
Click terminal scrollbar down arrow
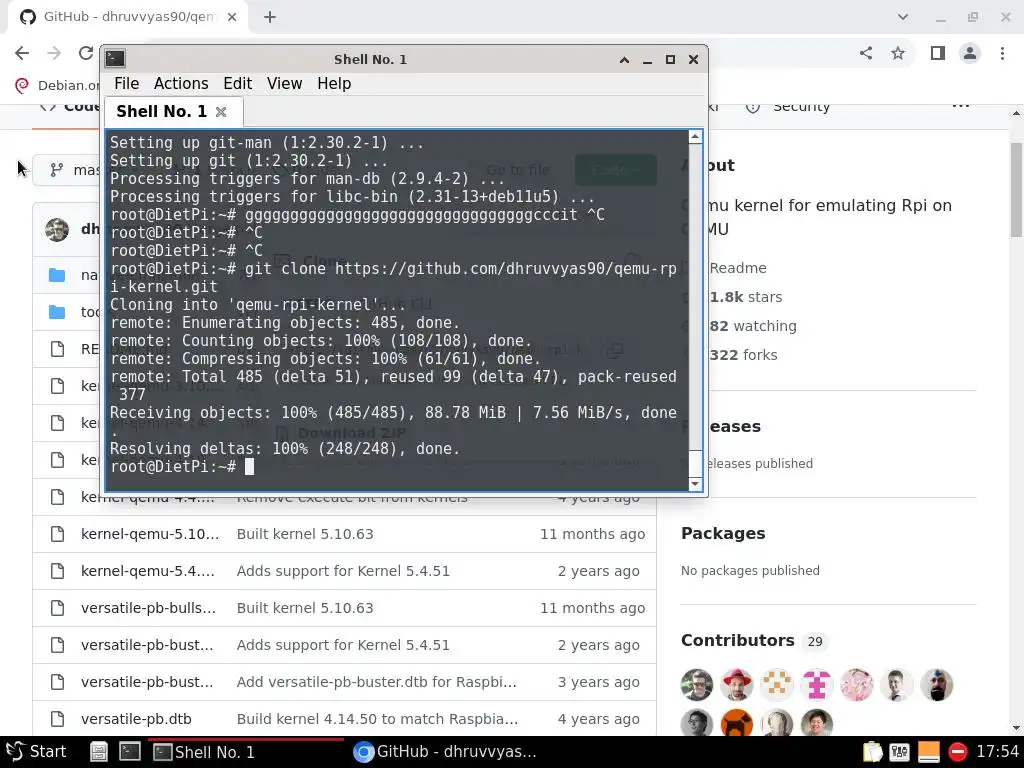pyautogui.click(x=695, y=484)
